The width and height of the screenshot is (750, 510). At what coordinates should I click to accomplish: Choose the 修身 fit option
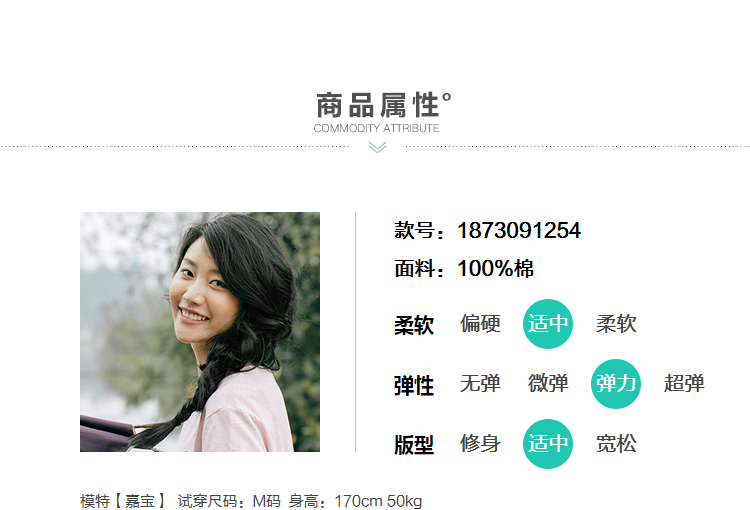click(x=480, y=443)
